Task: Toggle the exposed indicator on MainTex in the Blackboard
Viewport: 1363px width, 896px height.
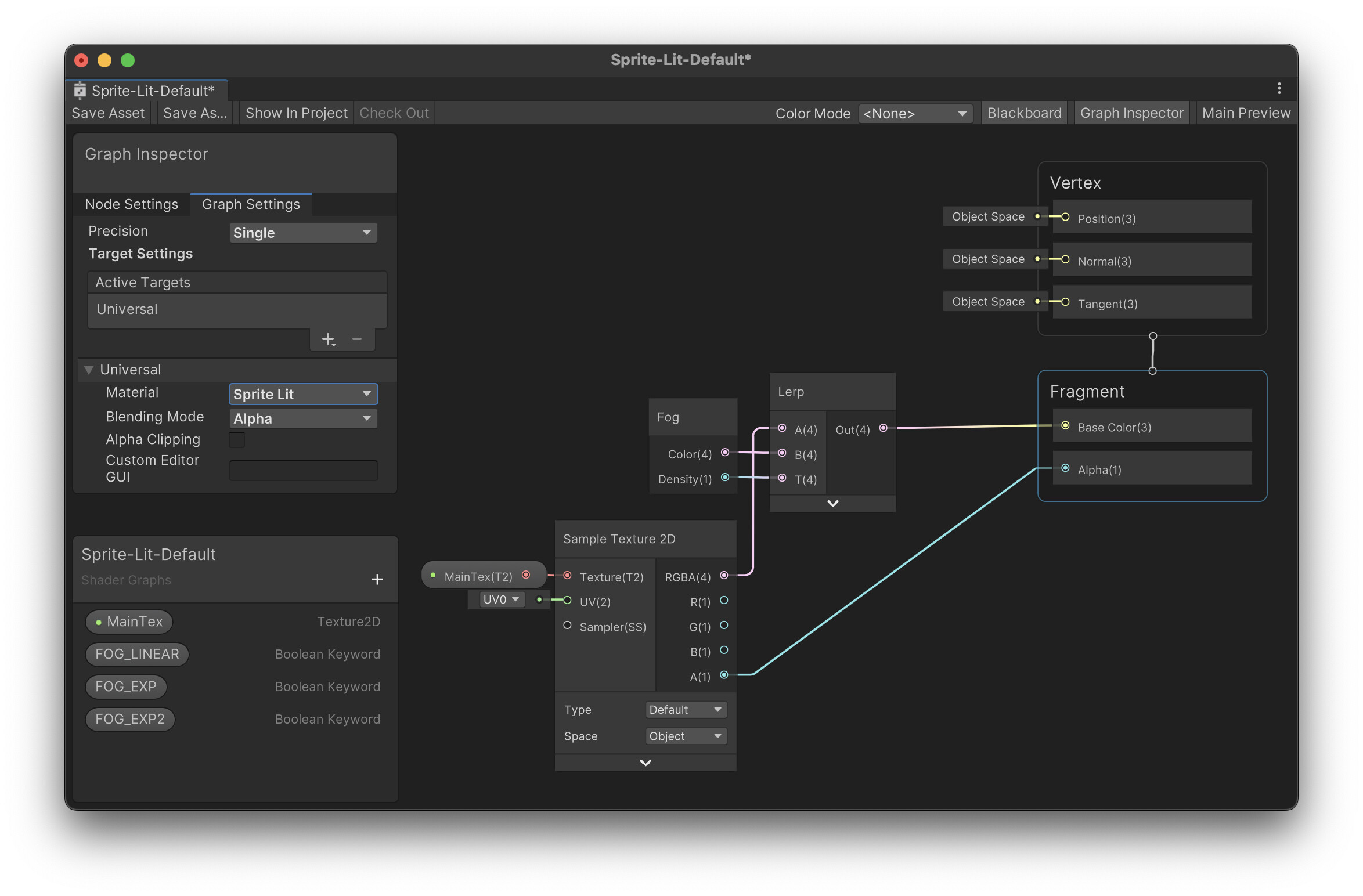Action: point(99,622)
